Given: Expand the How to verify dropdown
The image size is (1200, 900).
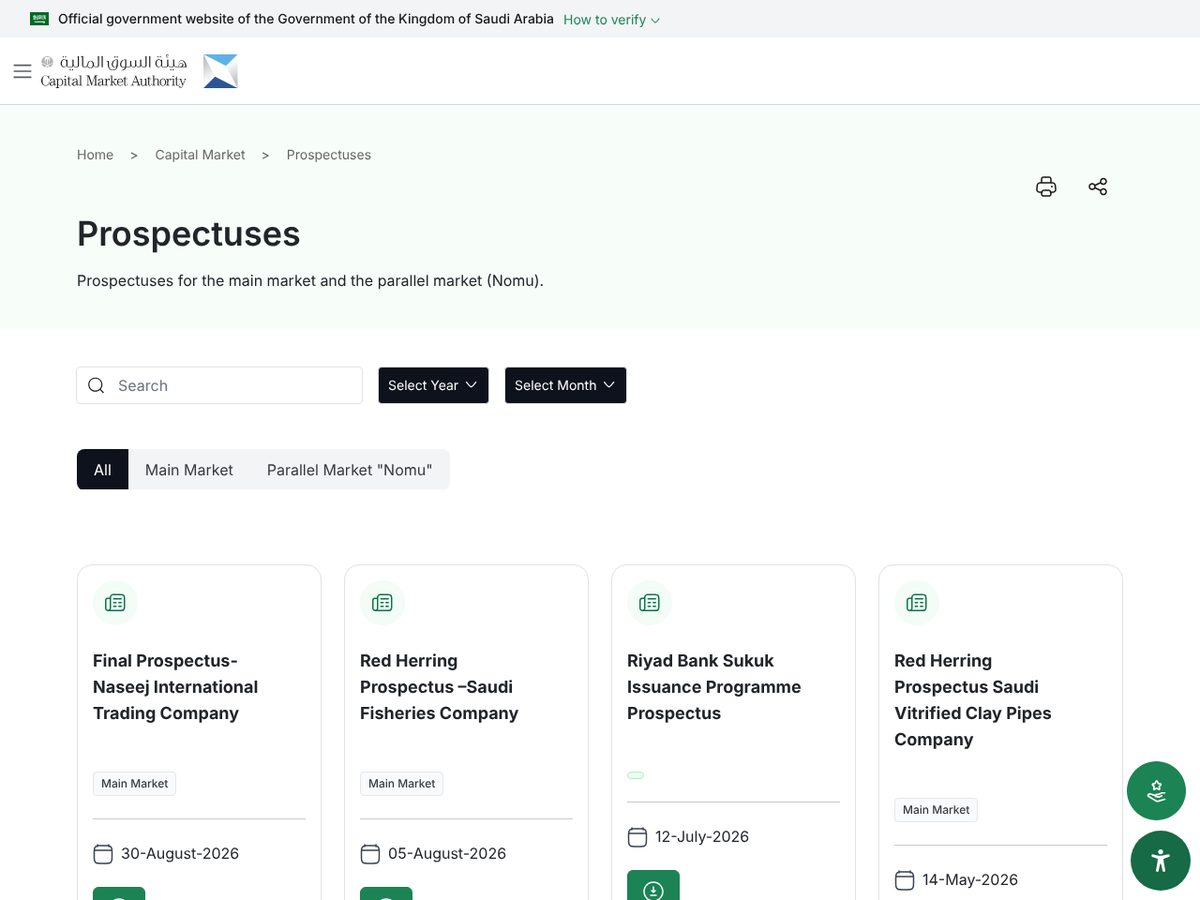Looking at the screenshot, I should (612, 20).
